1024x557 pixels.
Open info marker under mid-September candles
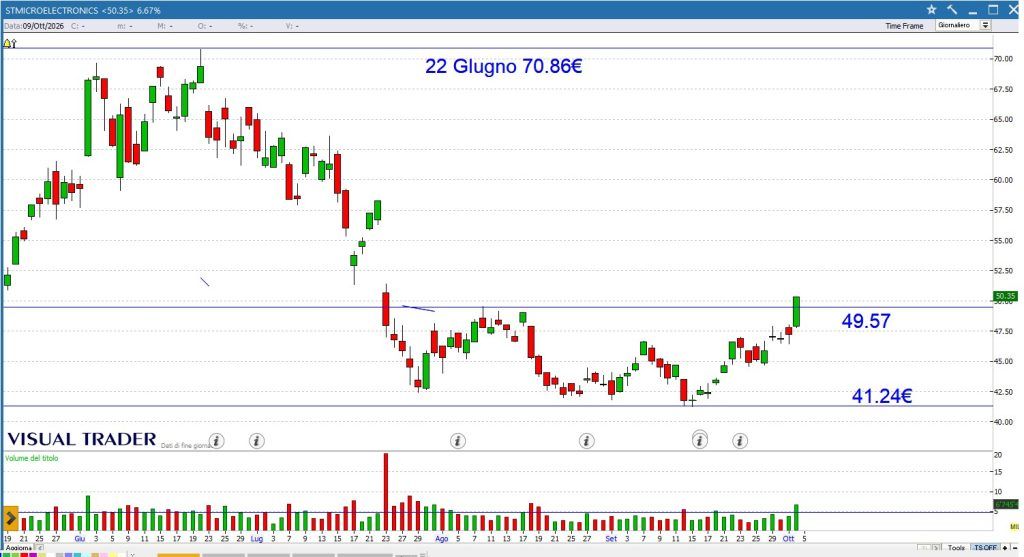tap(699, 441)
